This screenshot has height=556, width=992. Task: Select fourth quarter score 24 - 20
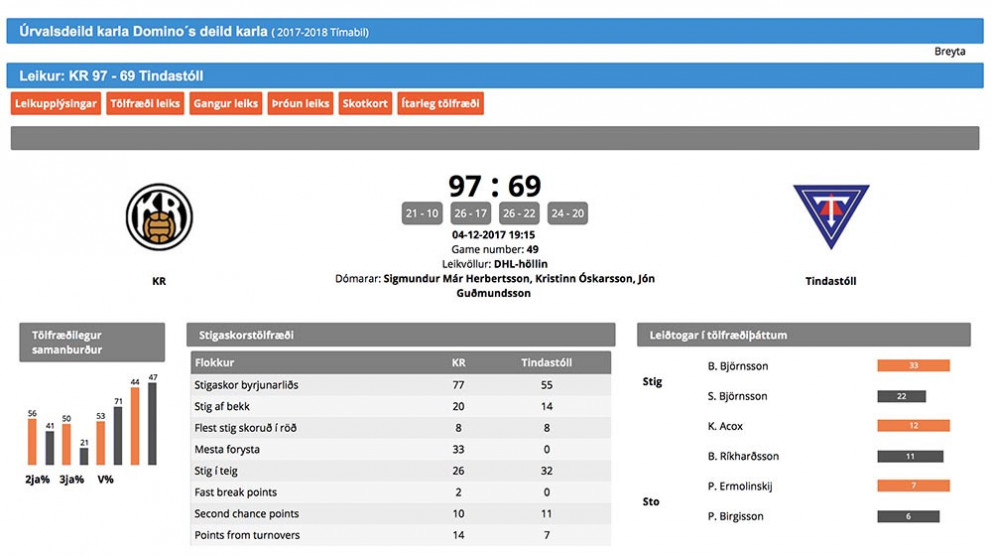[x=567, y=213]
